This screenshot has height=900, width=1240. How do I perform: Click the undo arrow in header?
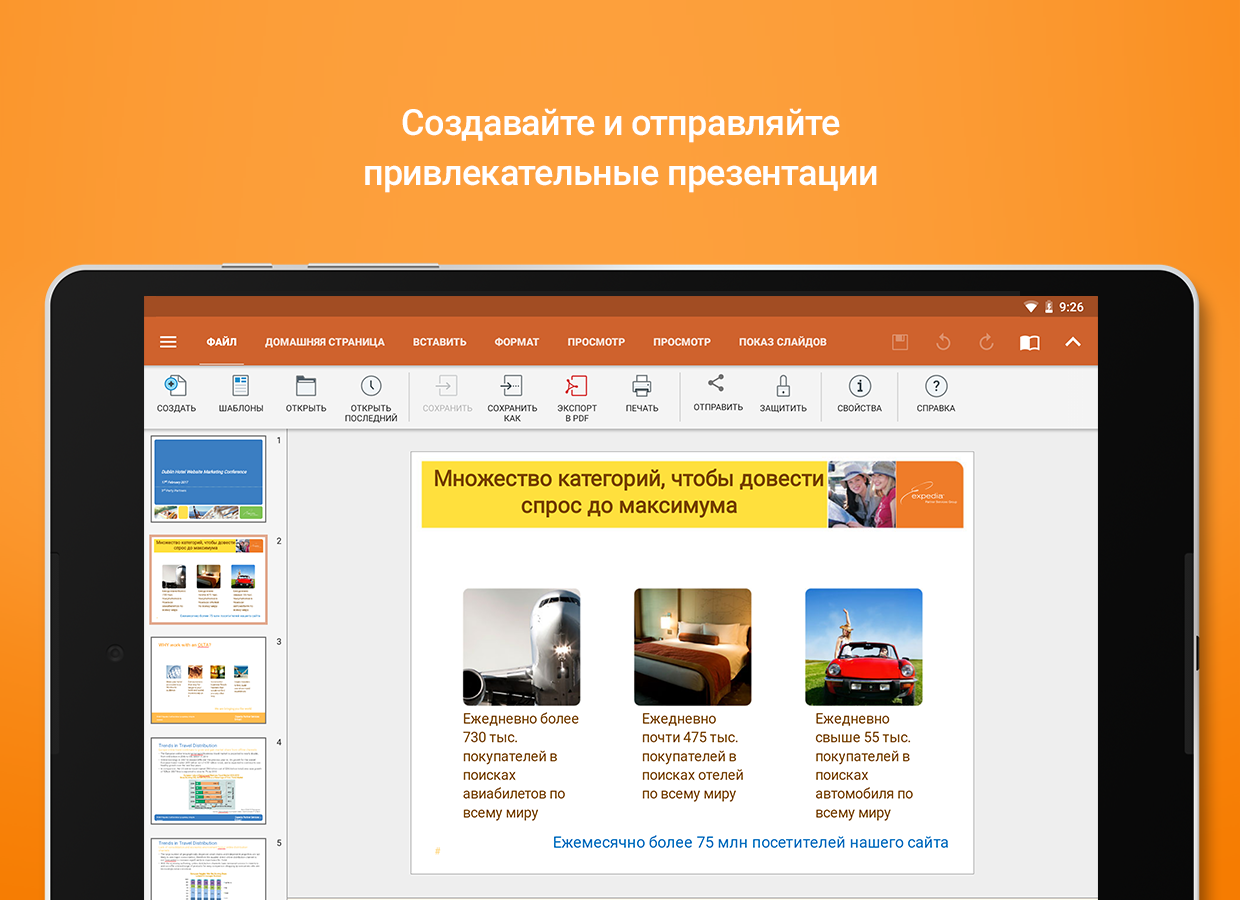(943, 342)
